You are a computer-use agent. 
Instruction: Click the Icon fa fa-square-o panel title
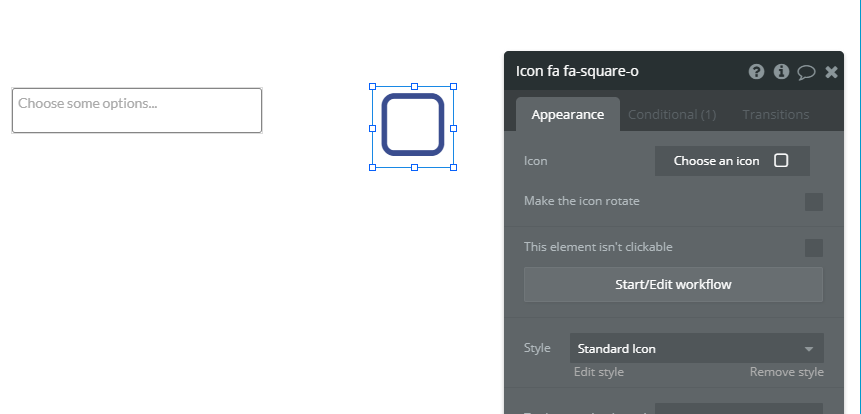577,71
